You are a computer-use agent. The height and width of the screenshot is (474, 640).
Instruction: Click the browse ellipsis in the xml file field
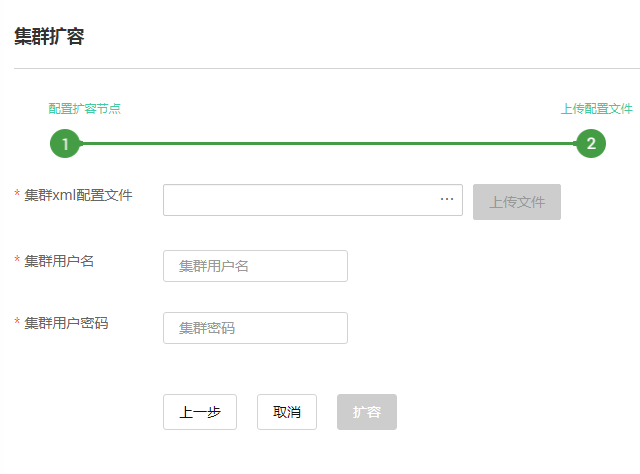click(x=447, y=200)
